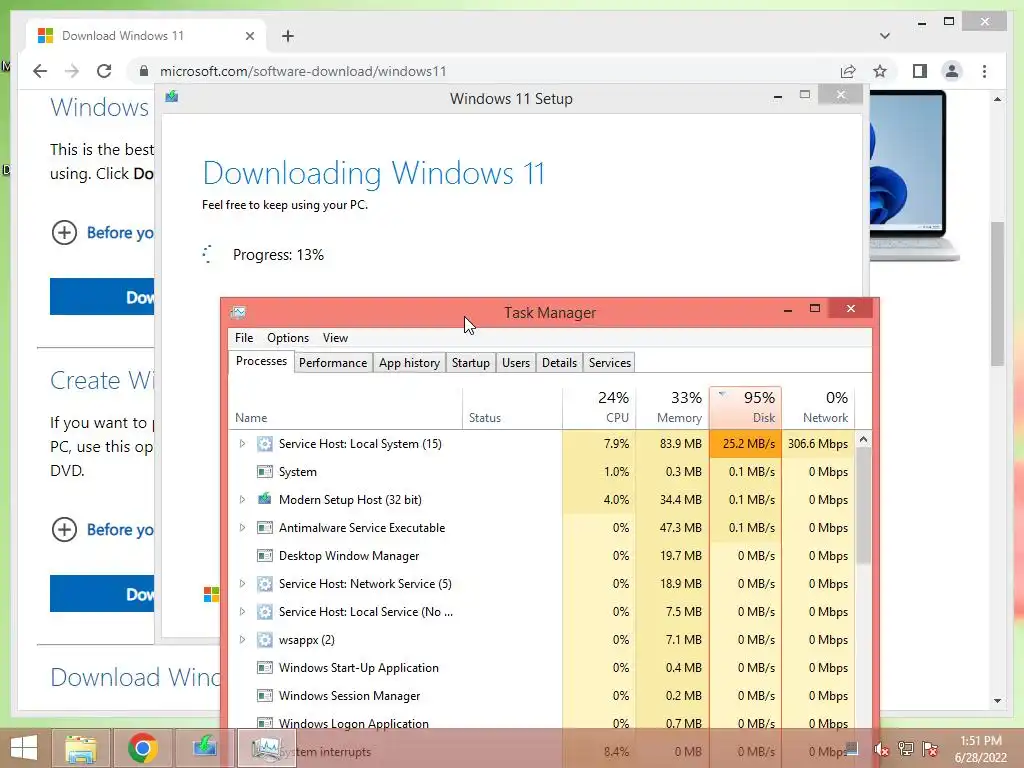Click the Task Manager title bar icon
This screenshot has height=768, width=1024.
(238, 312)
